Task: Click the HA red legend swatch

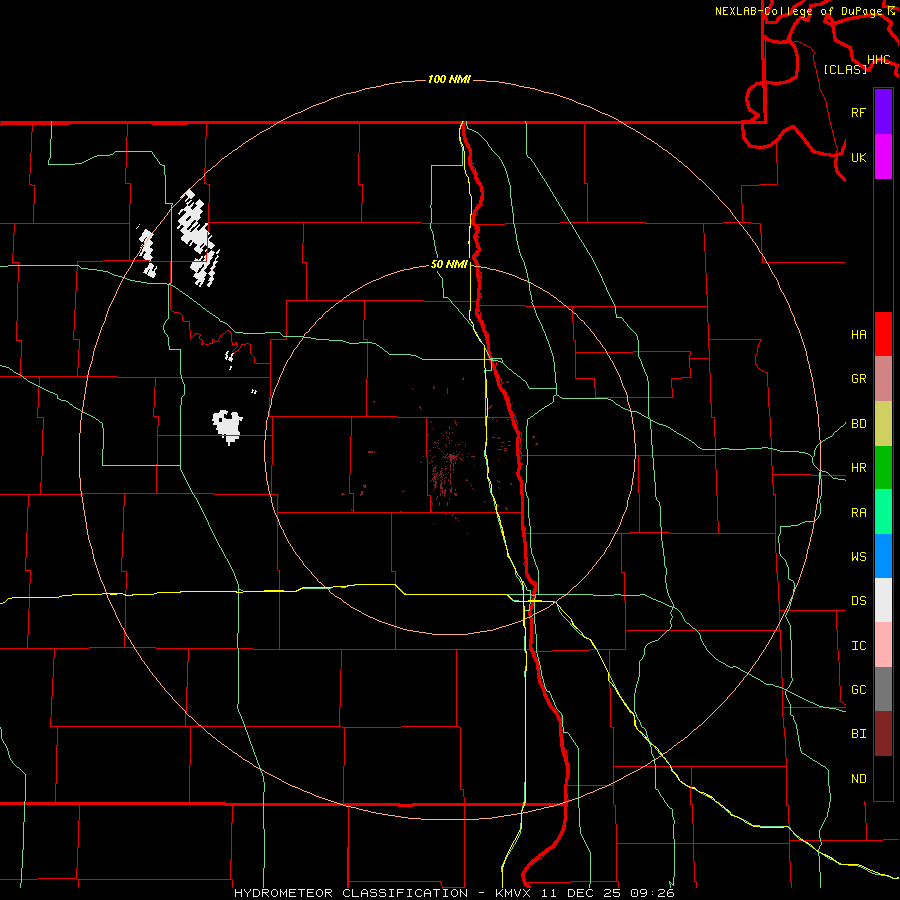Action: 883,334
